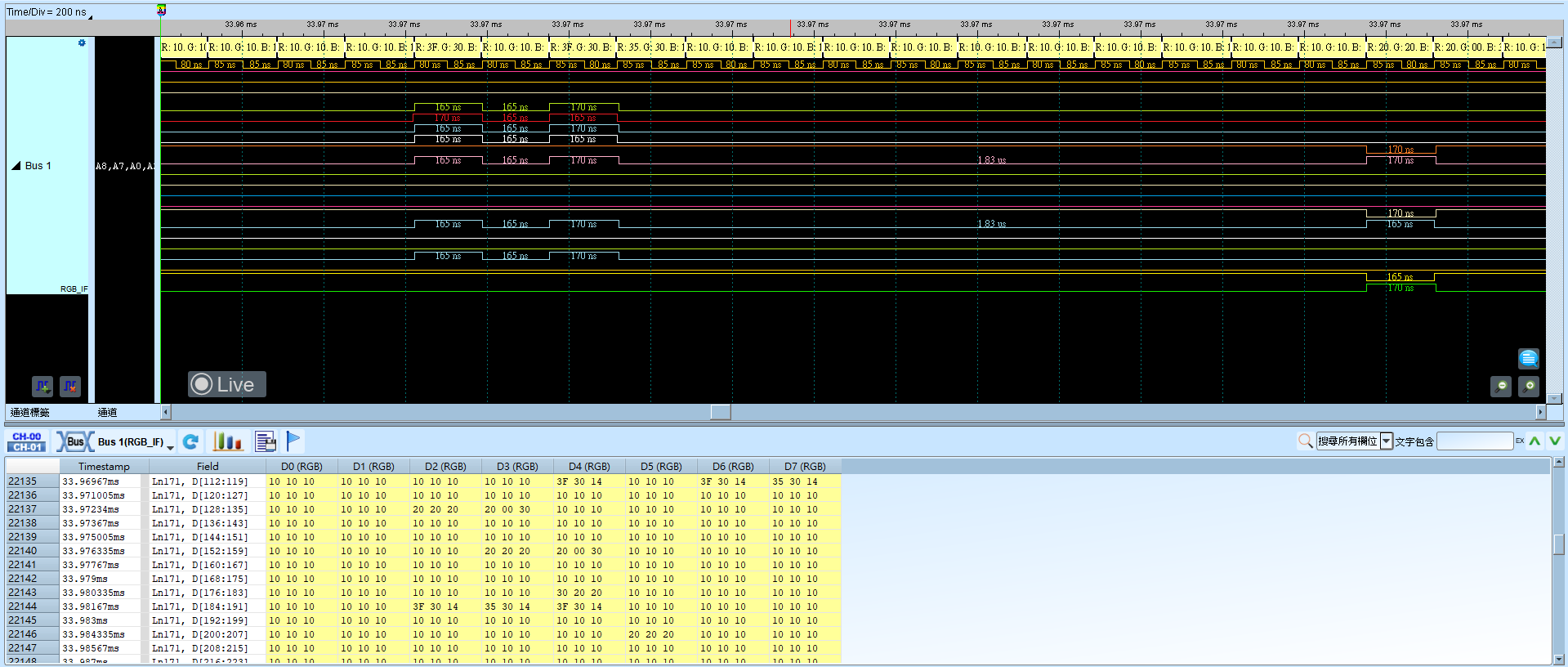1568x667 pixels.
Task: Refresh the bus decode table
Action: 190,442
